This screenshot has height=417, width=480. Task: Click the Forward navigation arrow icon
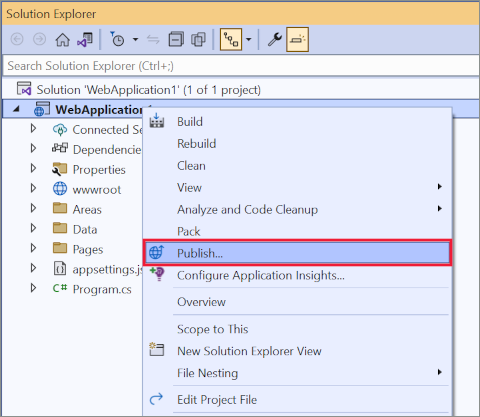coord(39,39)
